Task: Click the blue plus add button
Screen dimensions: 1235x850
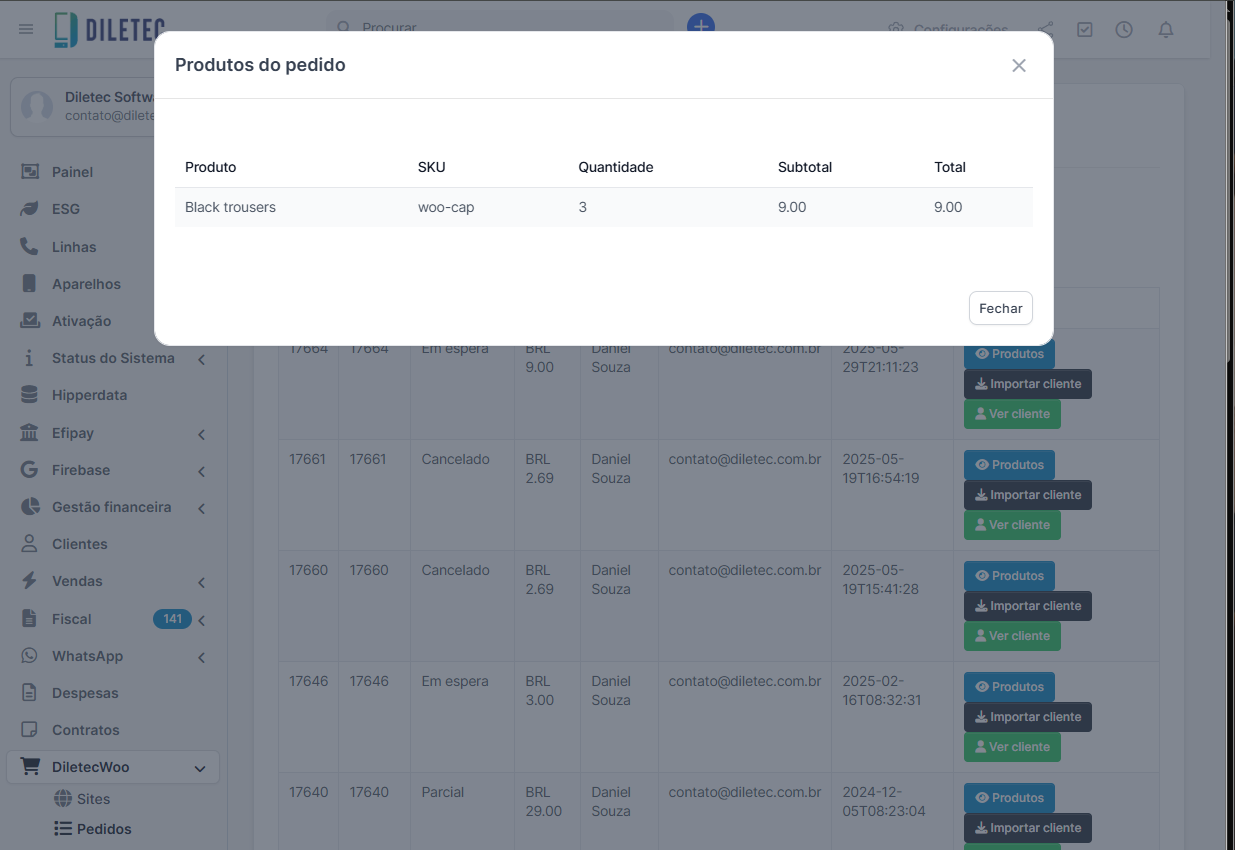Action: point(700,26)
